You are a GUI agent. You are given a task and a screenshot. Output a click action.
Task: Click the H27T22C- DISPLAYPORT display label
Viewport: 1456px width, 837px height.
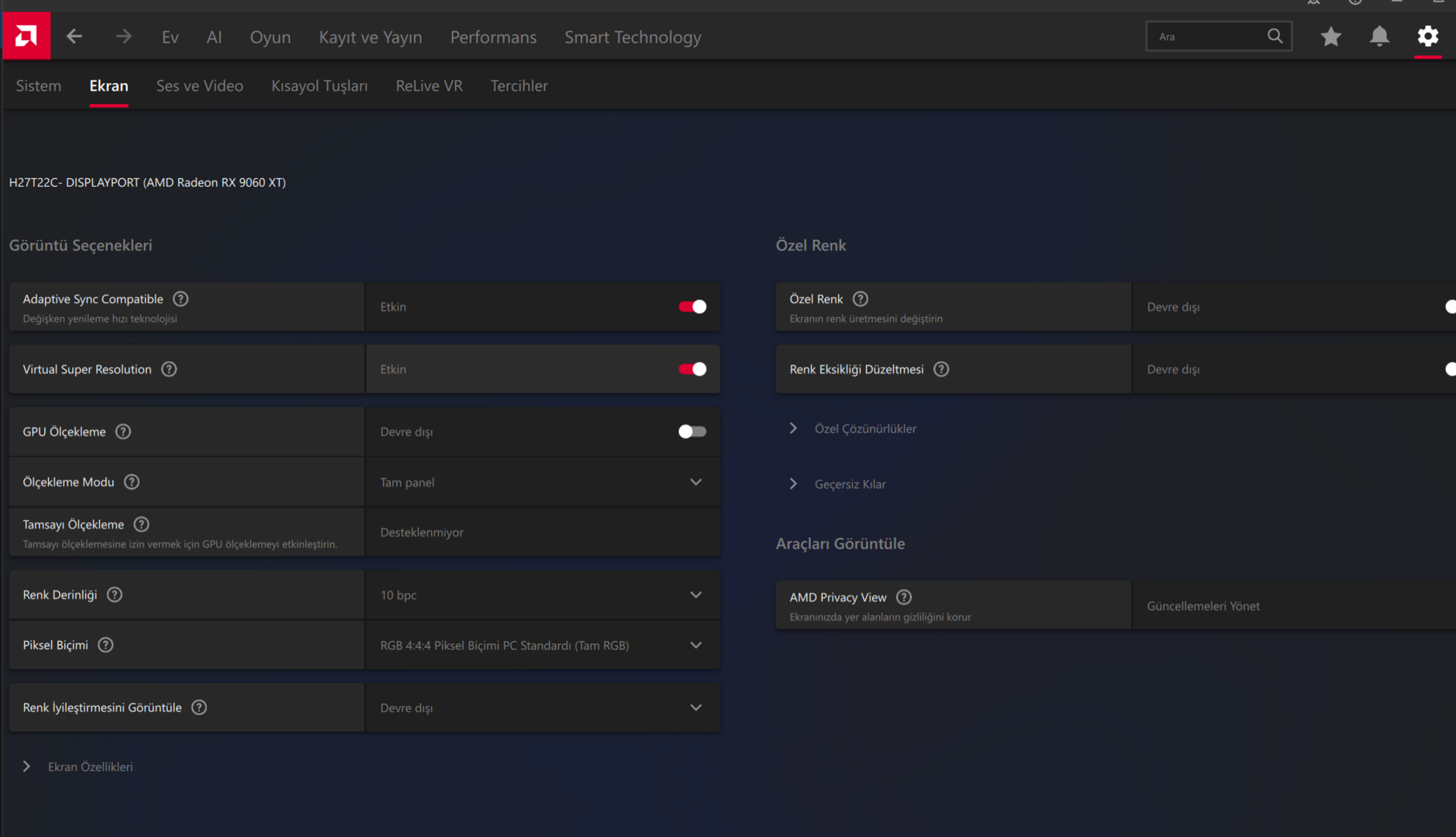[147, 183]
